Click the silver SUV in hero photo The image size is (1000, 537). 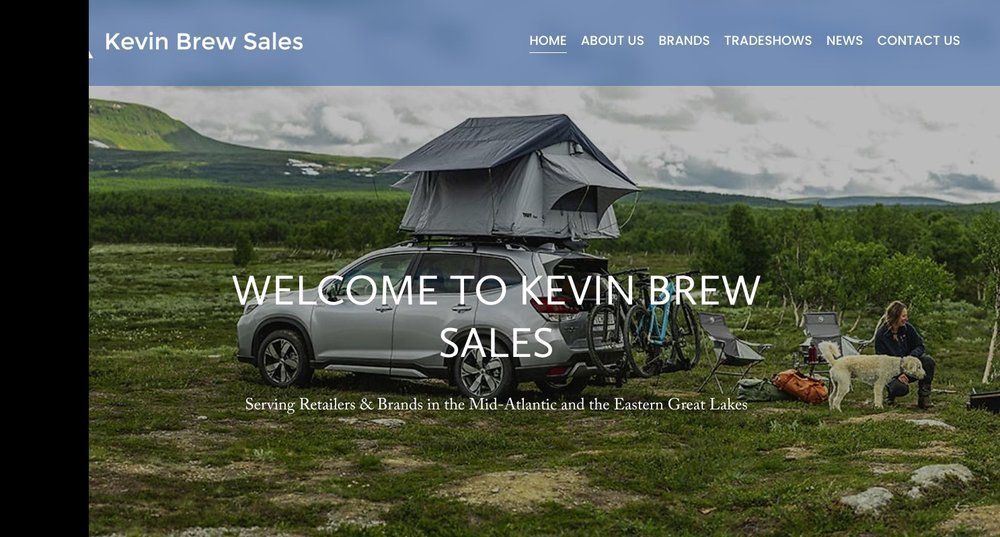[x=421, y=319]
